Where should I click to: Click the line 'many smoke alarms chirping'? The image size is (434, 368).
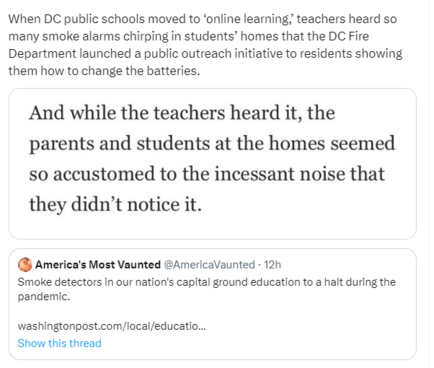pos(189,36)
